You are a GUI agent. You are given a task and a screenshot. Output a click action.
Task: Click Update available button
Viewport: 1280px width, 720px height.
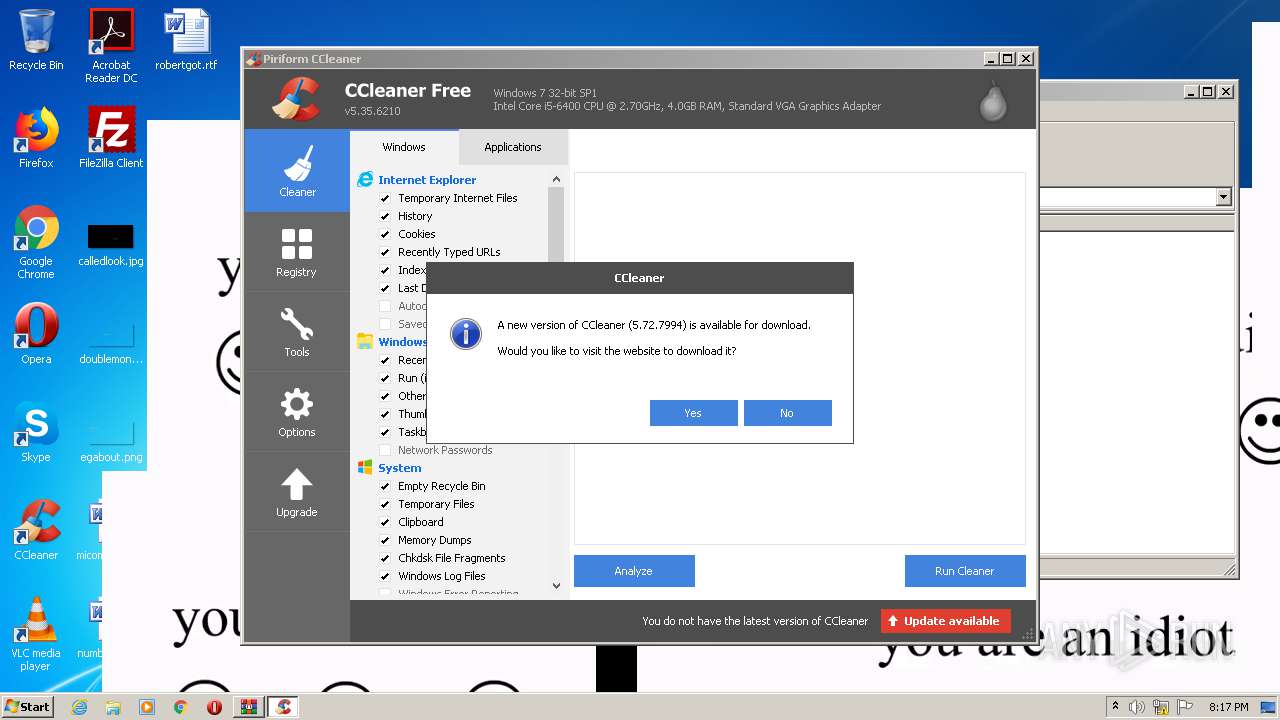click(946, 621)
